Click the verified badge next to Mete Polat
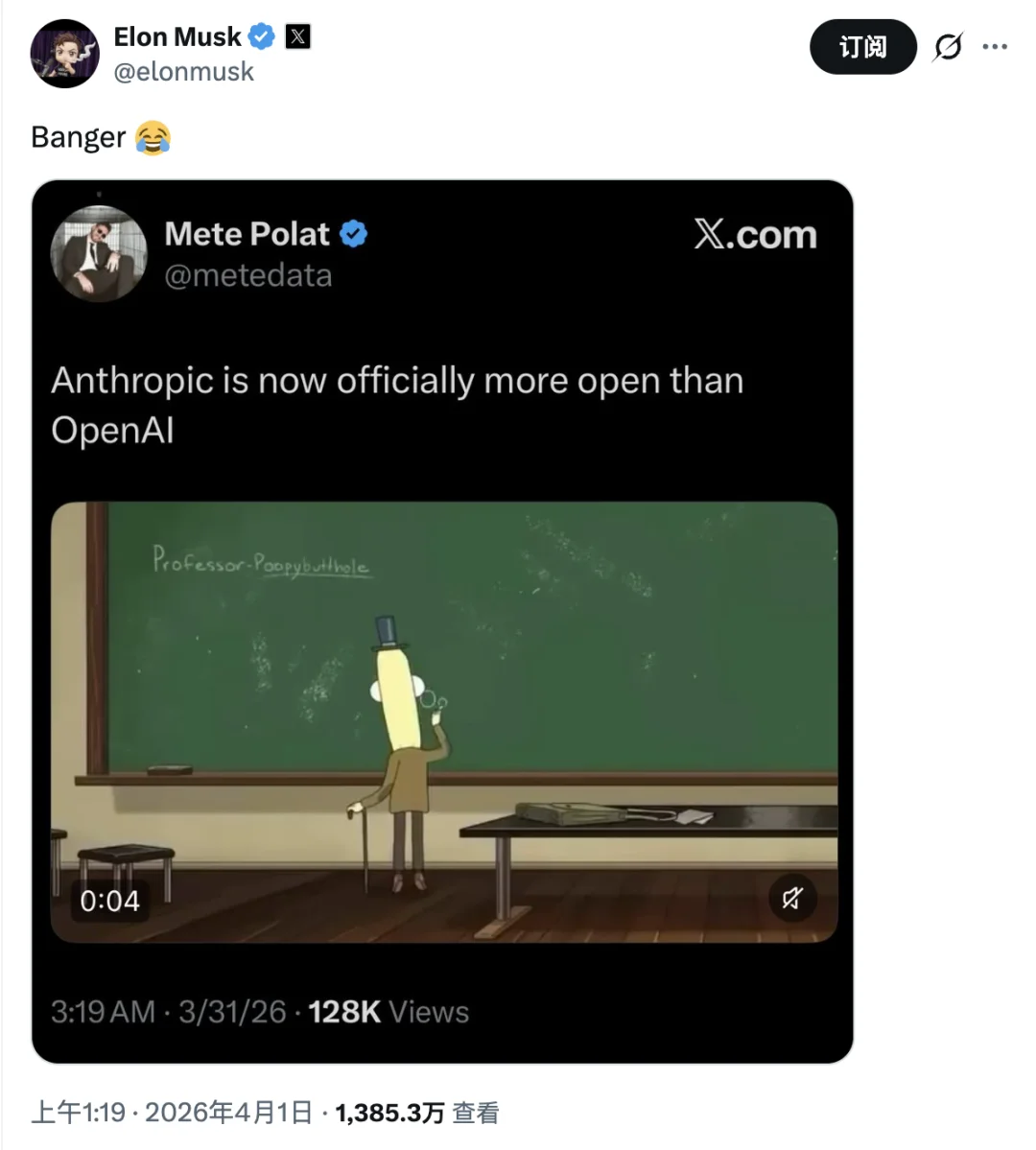This screenshot has width=1036, height=1150. pos(354,234)
